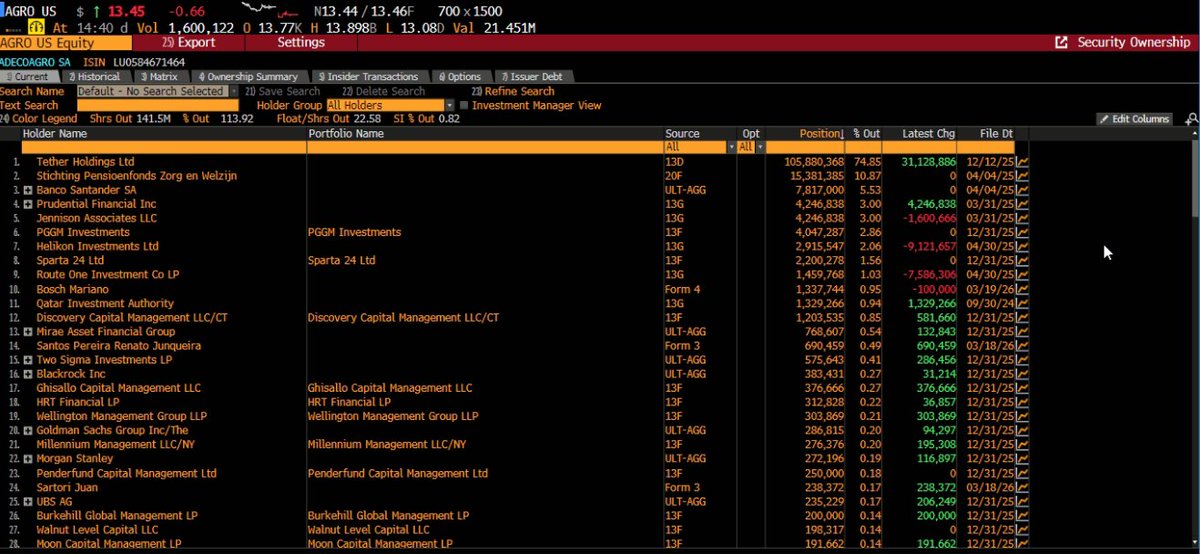The image size is (1200, 554).
Task: Click the user search icon beside Edit Columns
Action: point(1191,119)
